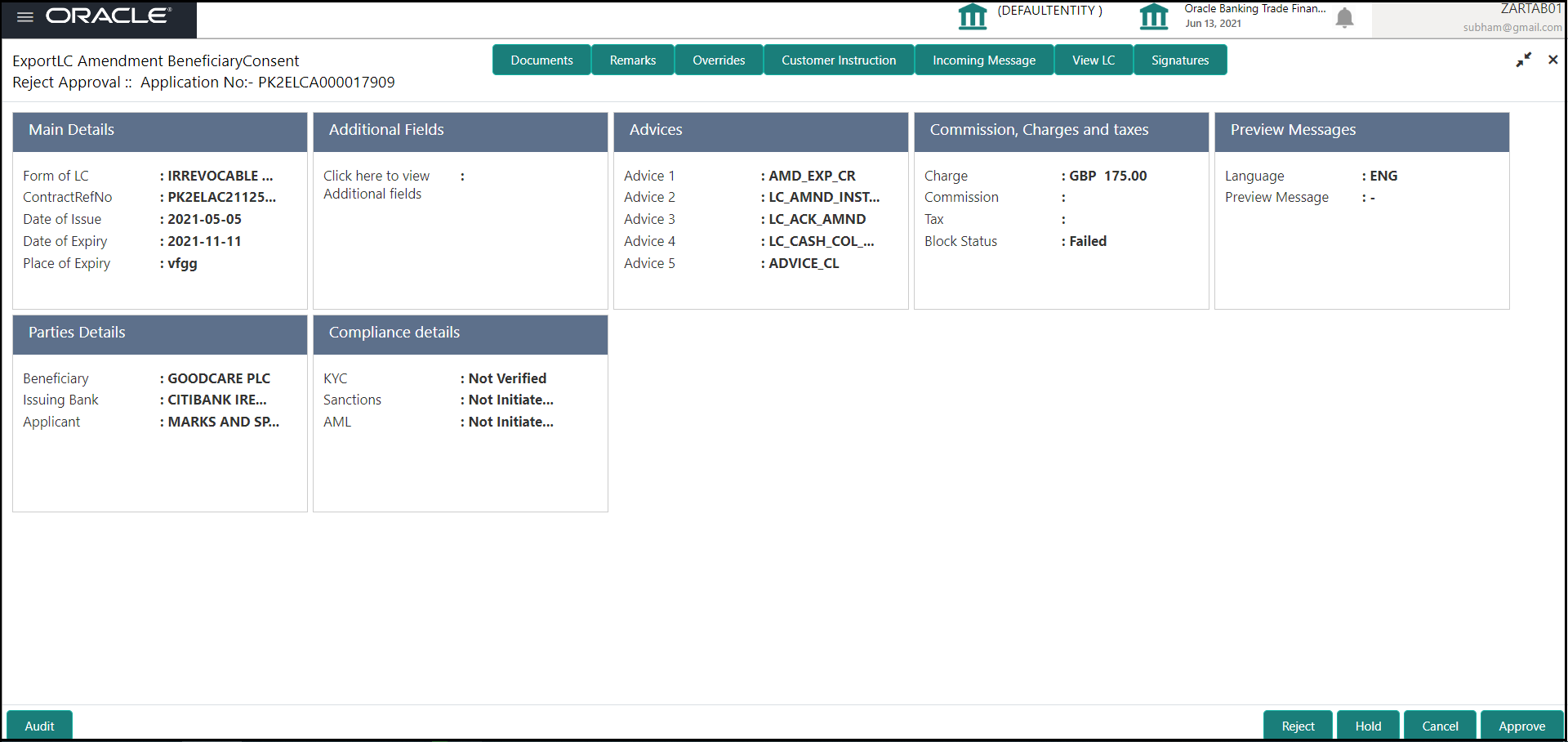Image resolution: width=1568 pixels, height=742 pixels.
Task: Click here to view Additional fields
Action: 376,185
